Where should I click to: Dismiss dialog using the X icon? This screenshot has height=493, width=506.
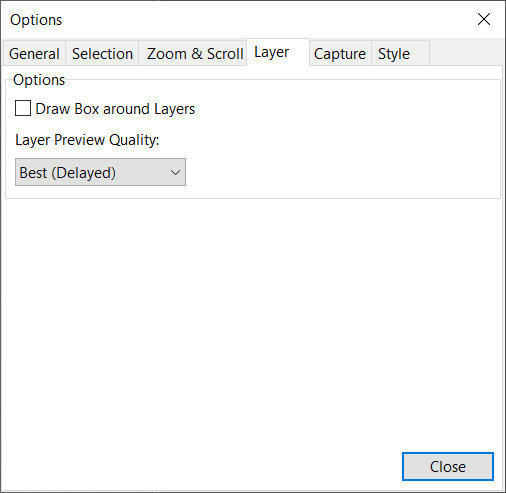pyautogui.click(x=484, y=19)
